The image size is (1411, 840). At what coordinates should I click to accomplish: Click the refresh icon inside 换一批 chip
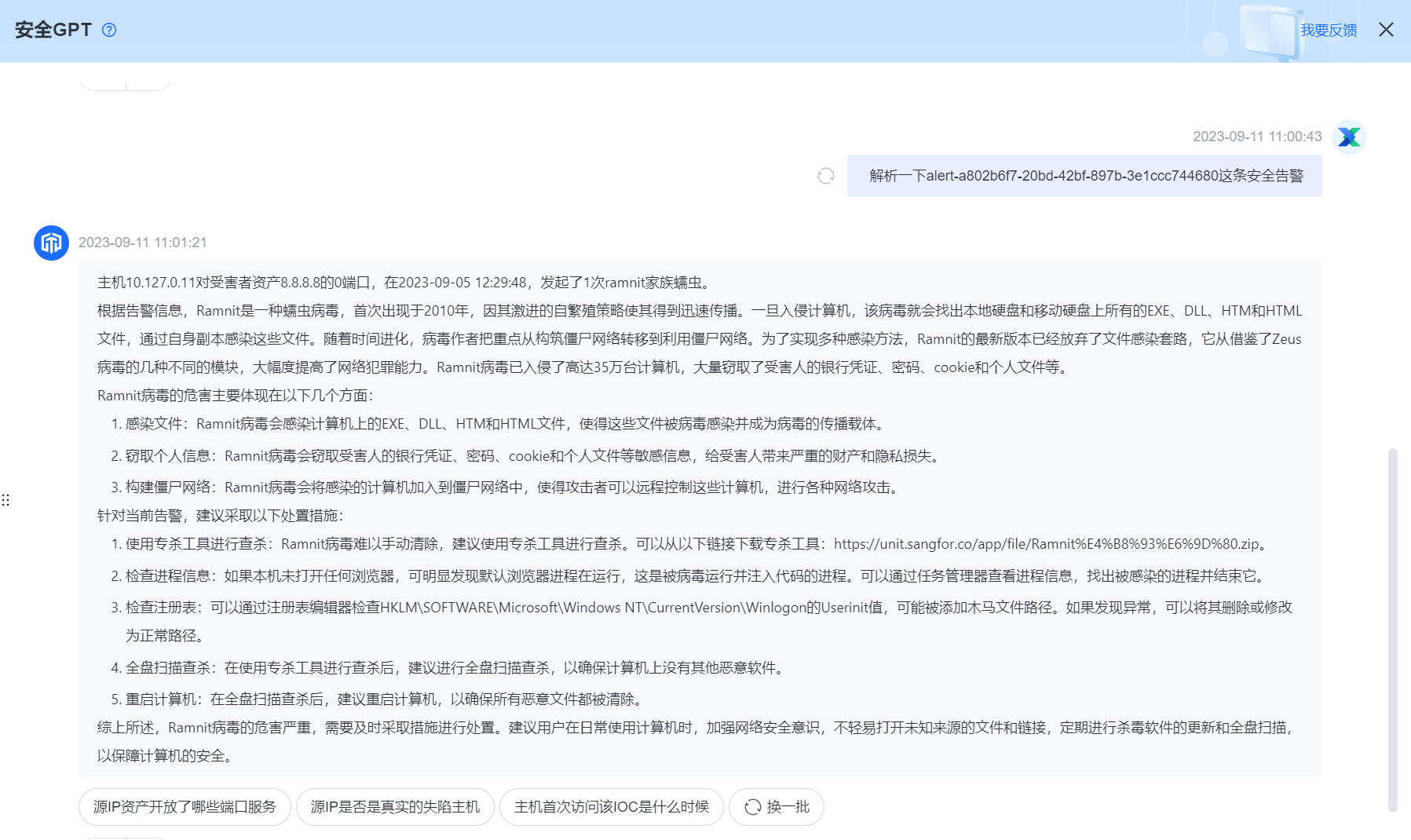pyautogui.click(x=753, y=806)
